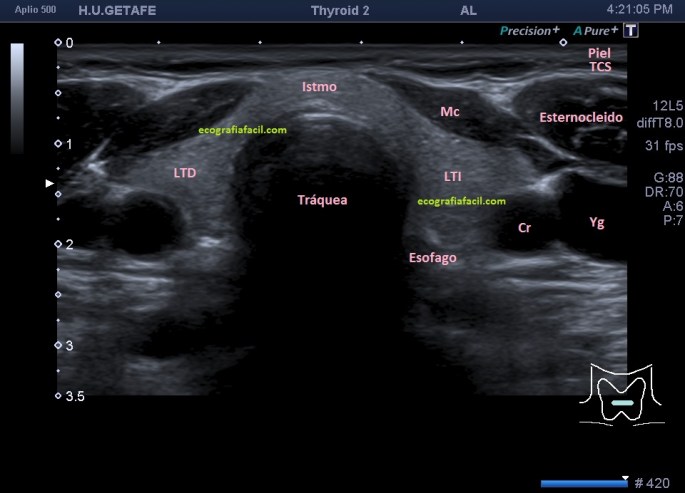Toggle the diffT8.0 harmonic setting
The image size is (685, 493).
point(660,122)
